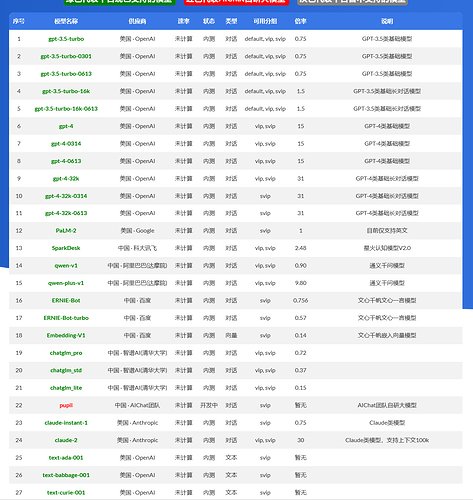
Task: Open the gpt-4 model link
Action: pos(66,126)
